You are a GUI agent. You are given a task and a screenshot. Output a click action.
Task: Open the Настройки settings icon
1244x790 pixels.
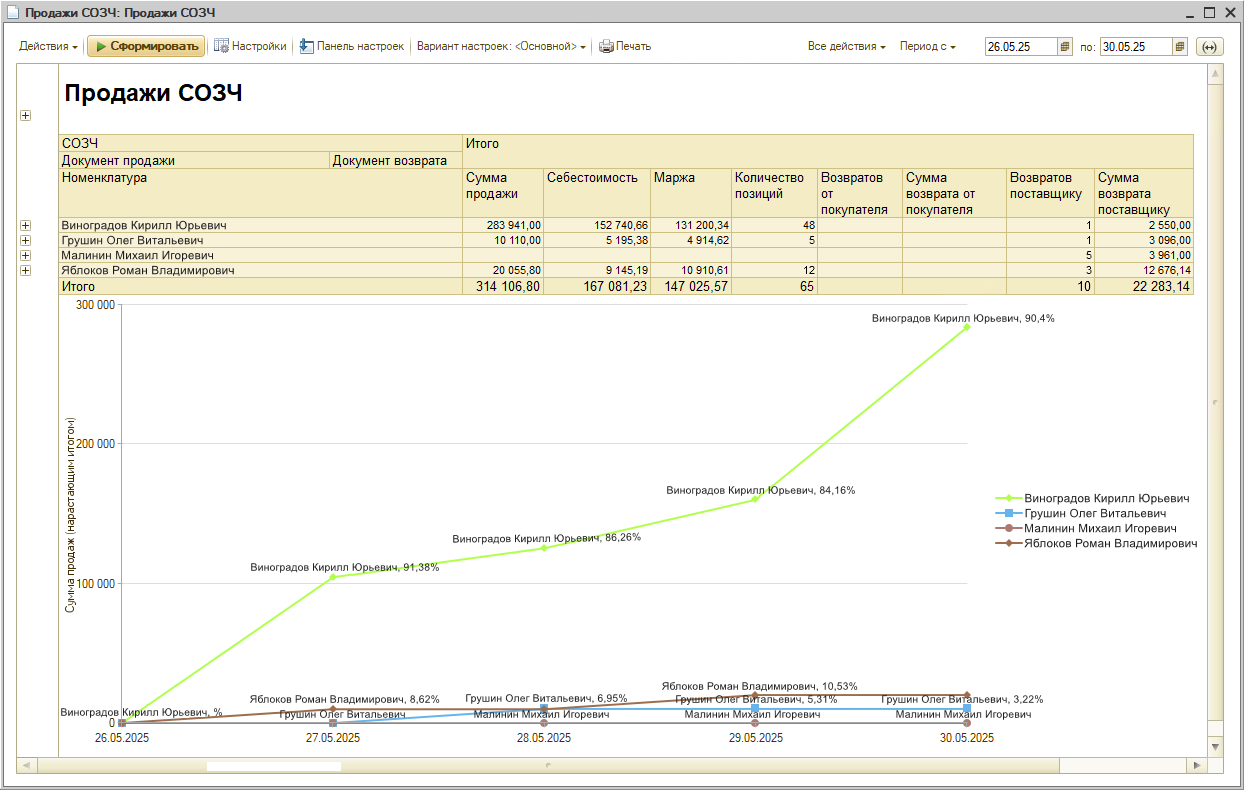click(x=222, y=46)
